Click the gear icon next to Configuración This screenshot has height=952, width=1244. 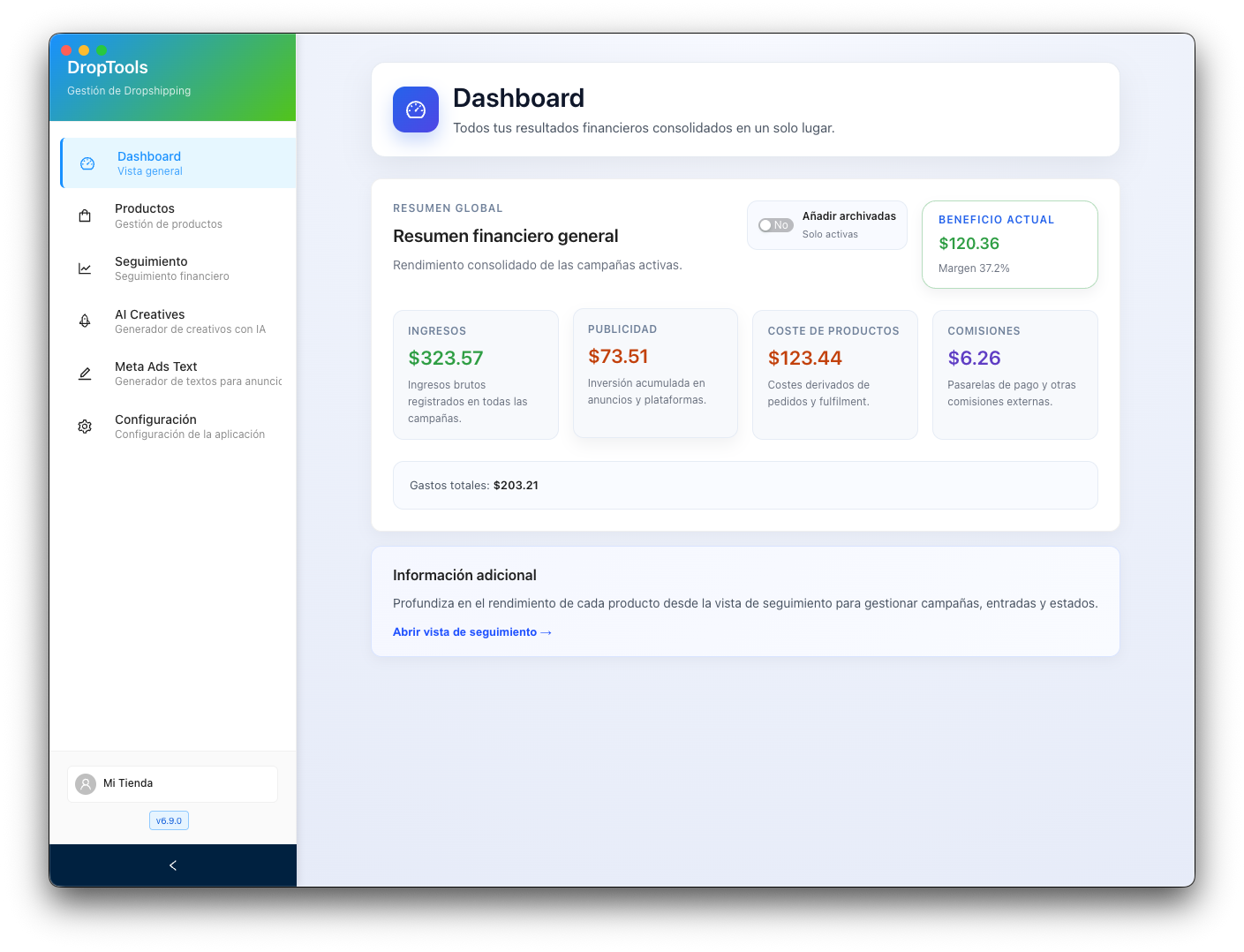(85, 426)
